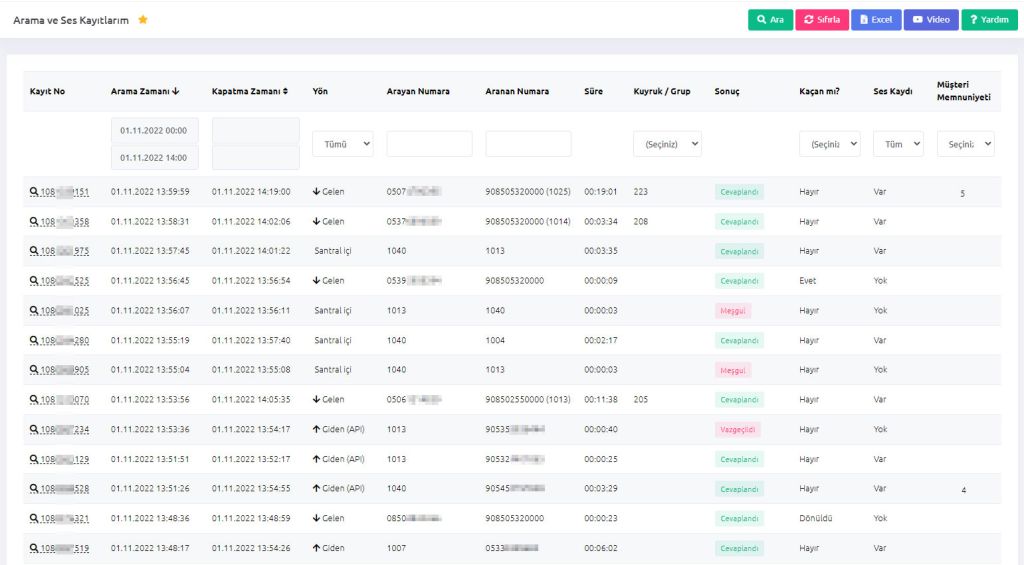Image resolution: width=1024 pixels, height=565 pixels.
Task: Click the yellow favorite star icon
Action: click(143, 20)
